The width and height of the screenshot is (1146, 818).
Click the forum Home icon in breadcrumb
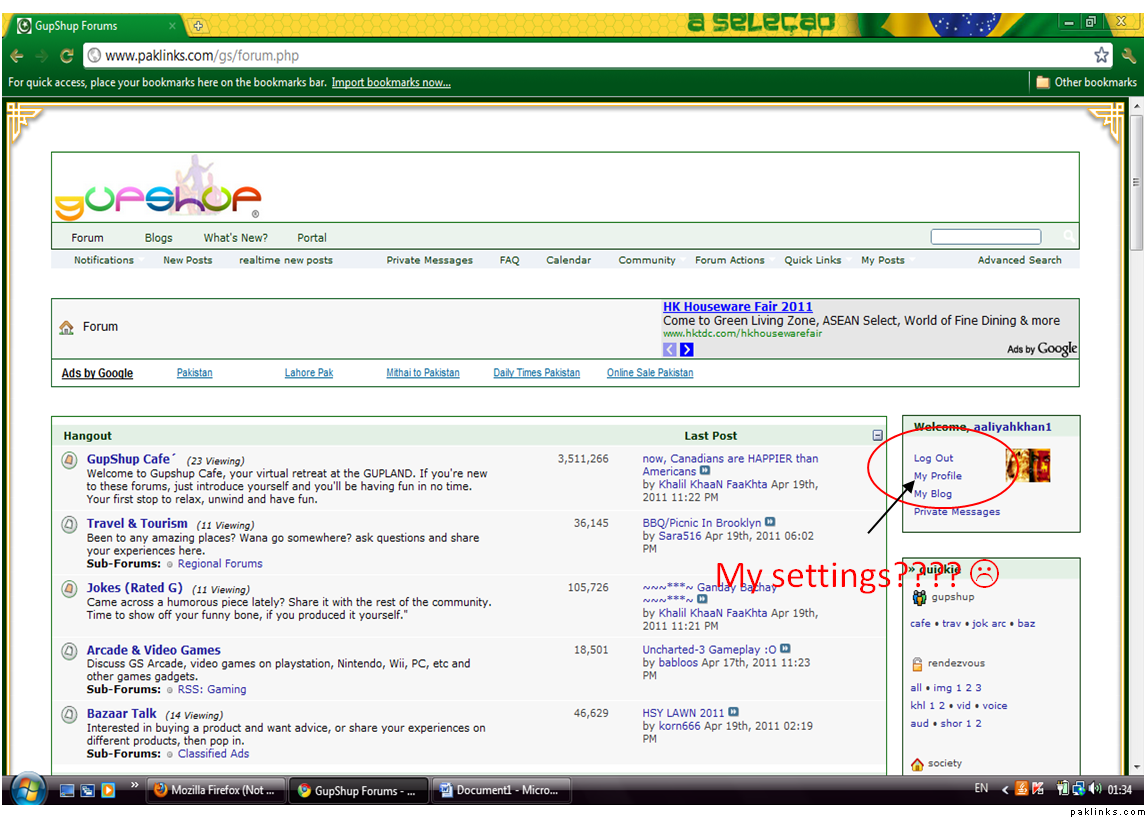click(67, 327)
